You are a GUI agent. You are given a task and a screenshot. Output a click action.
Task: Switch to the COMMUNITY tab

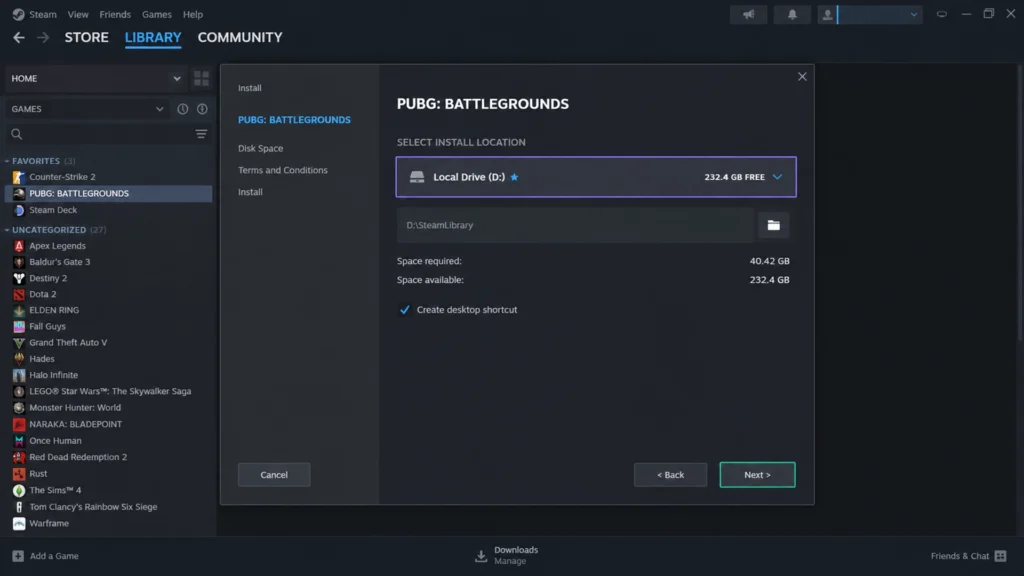(x=240, y=38)
